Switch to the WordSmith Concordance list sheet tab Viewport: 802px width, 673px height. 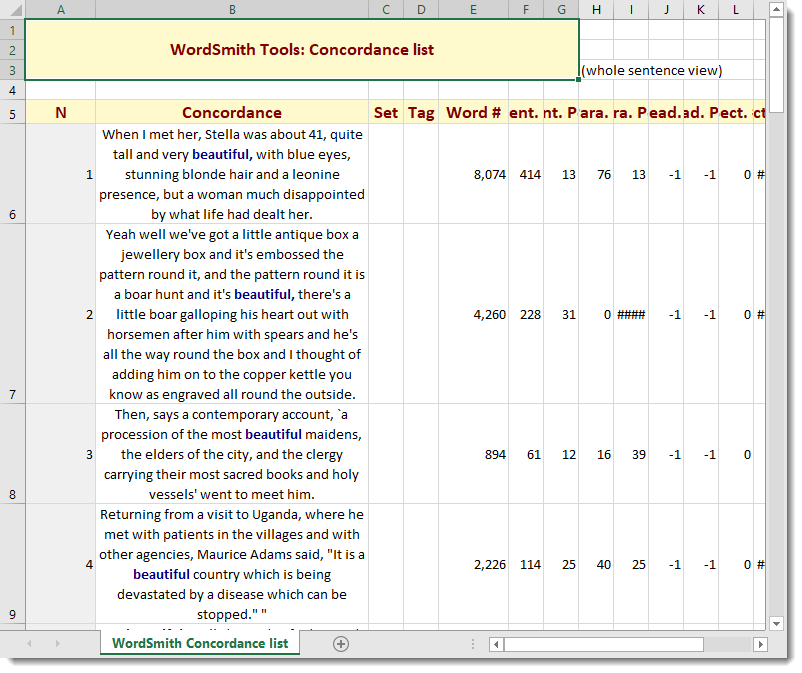(x=199, y=644)
